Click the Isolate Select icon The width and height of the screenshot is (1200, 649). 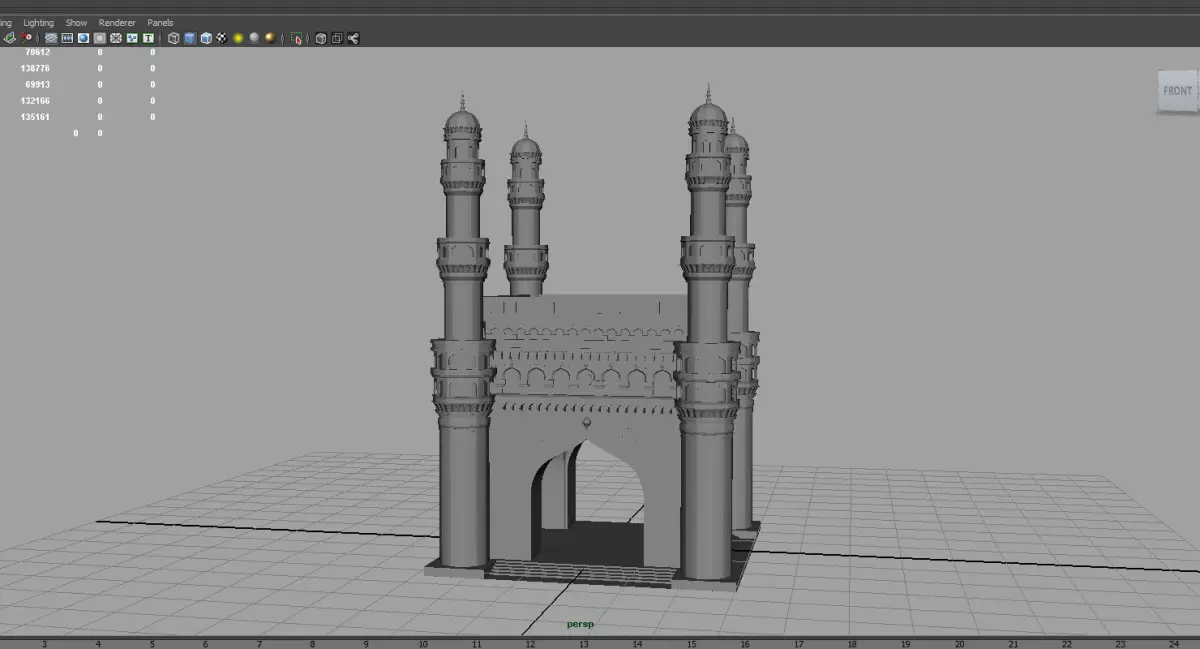(x=296, y=38)
